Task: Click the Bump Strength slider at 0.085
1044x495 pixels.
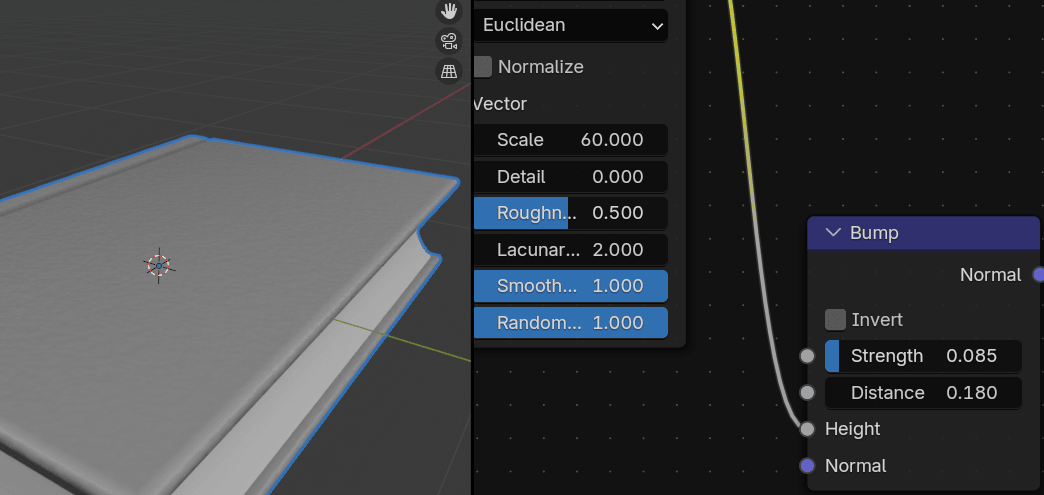Action: pos(922,356)
